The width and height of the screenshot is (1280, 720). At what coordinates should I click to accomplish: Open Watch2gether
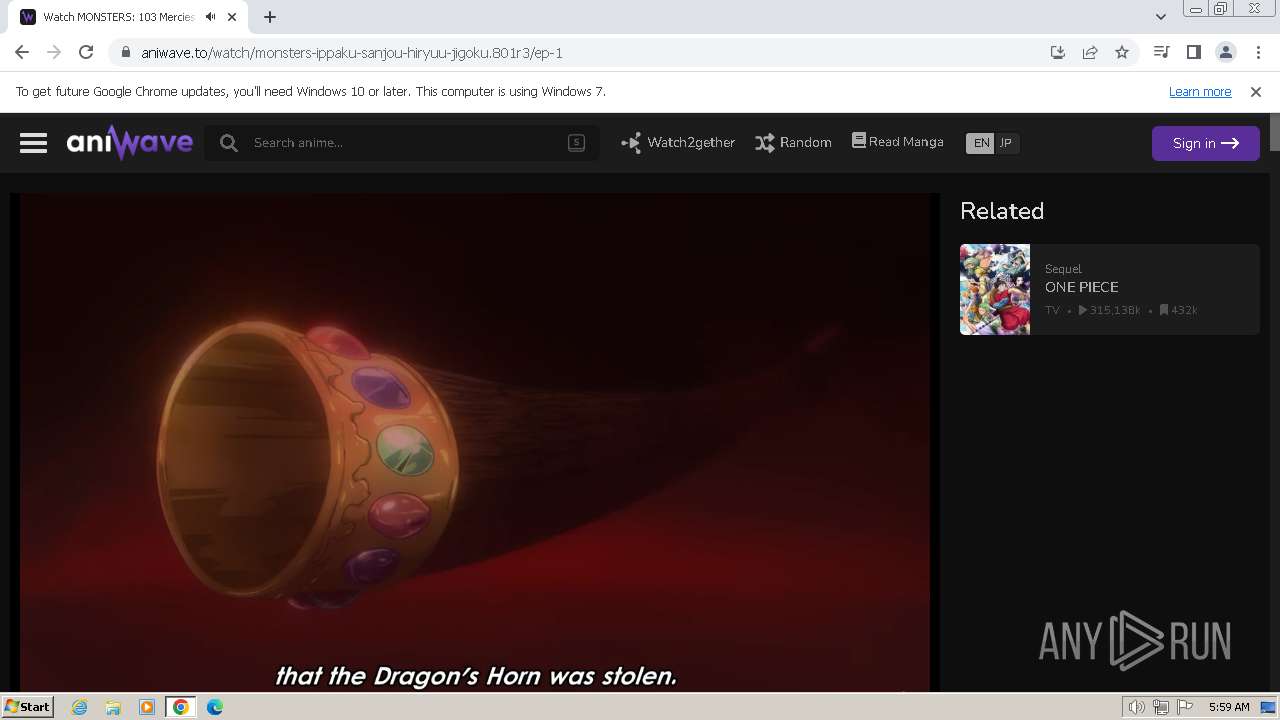click(x=678, y=143)
